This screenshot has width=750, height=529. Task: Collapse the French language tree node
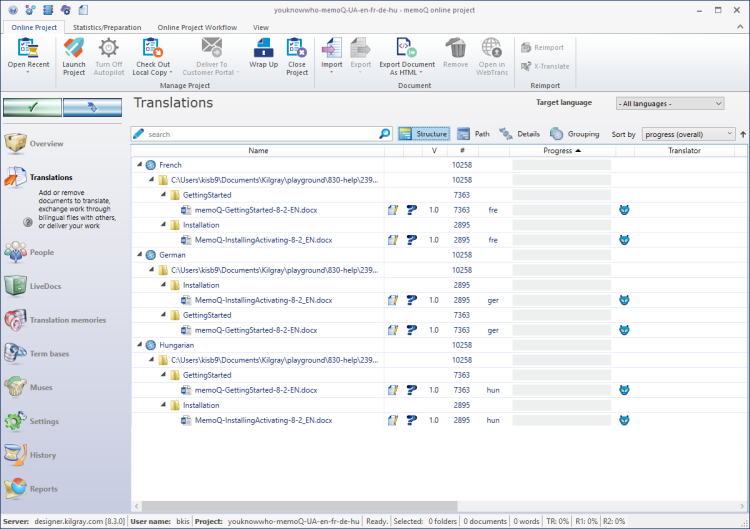pos(138,165)
